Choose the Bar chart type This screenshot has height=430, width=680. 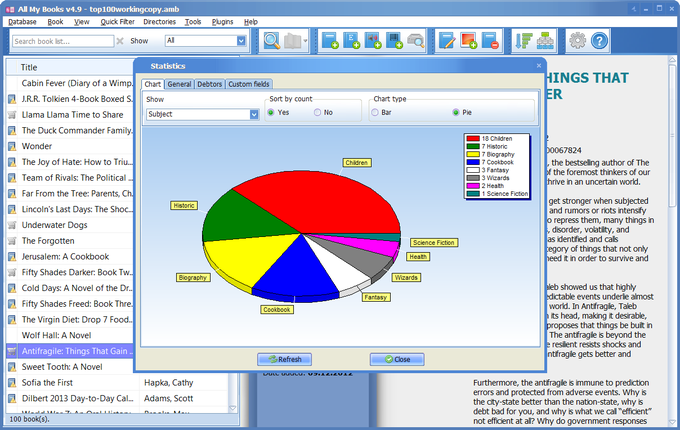[x=375, y=112]
